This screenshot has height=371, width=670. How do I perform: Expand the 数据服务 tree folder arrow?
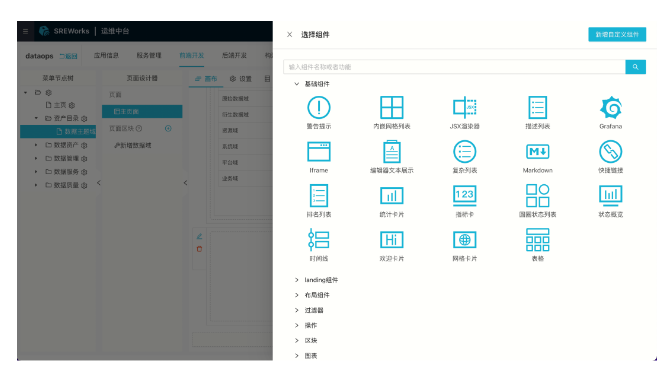click(36, 171)
